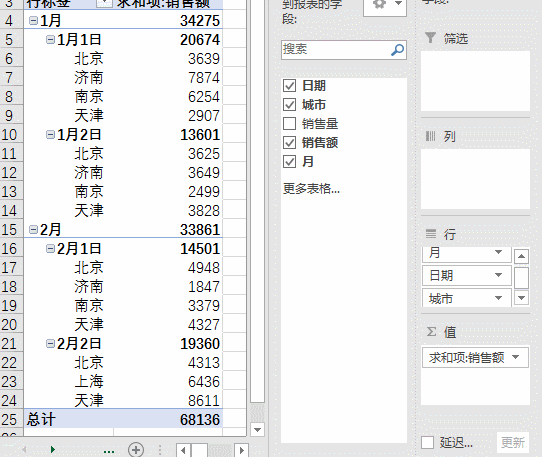Click the sheet tabs ellipsis
The width and height of the screenshot is (542, 457).
click(109, 451)
